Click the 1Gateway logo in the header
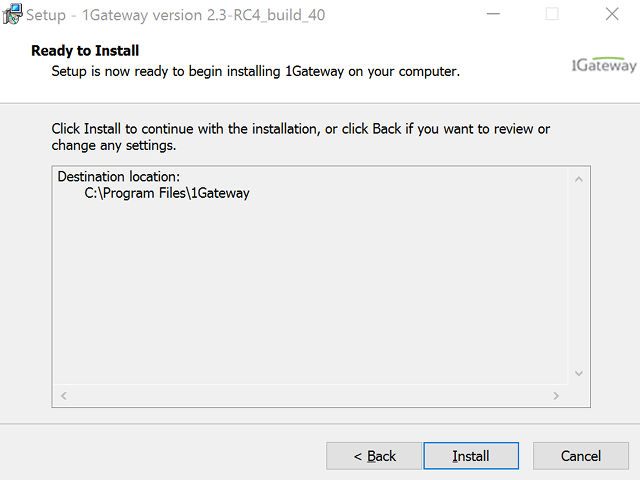The image size is (640, 480). [x=603, y=66]
